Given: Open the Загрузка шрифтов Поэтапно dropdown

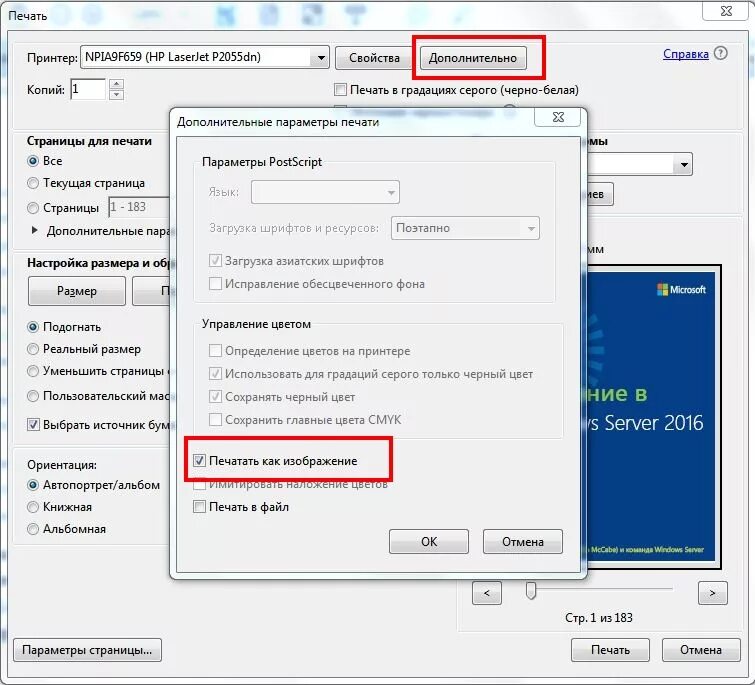Looking at the screenshot, I should coord(465,228).
